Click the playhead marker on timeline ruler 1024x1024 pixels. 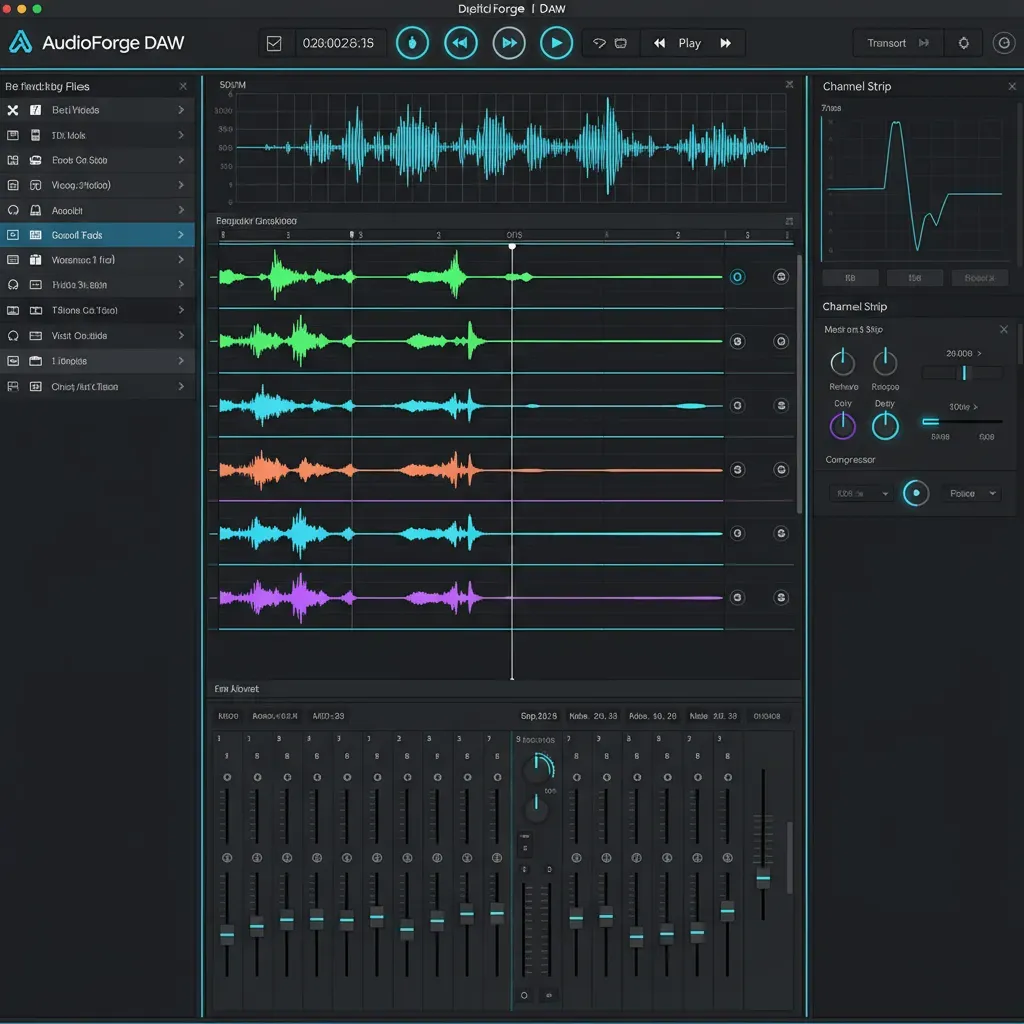512,245
